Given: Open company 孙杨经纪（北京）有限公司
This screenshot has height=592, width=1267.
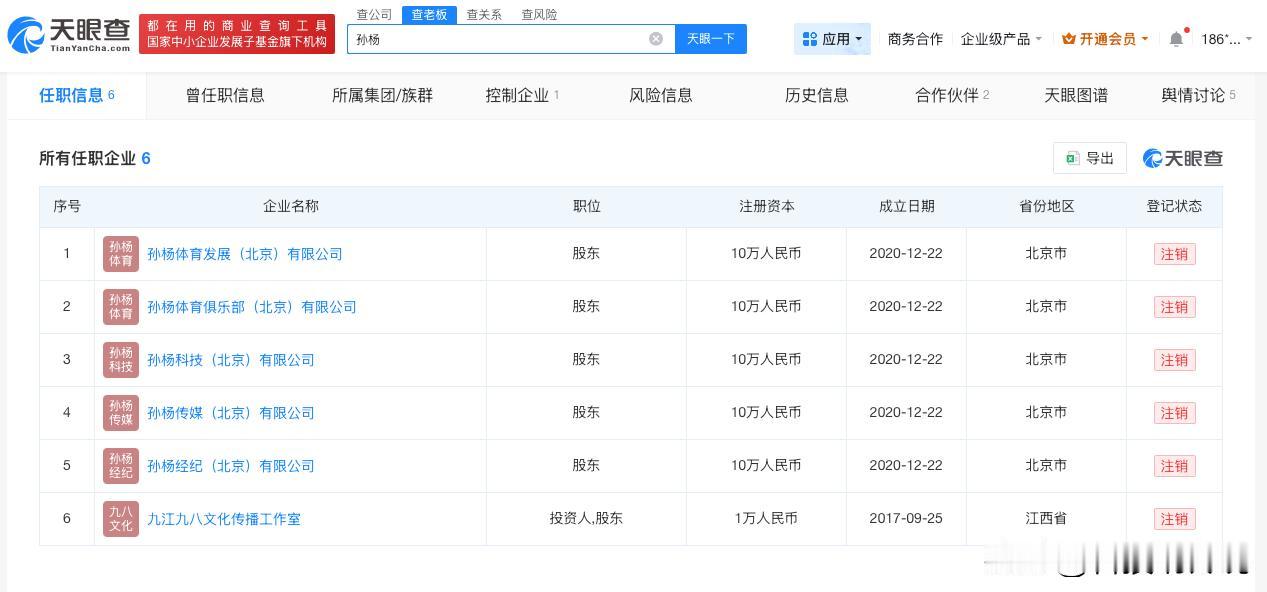Looking at the screenshot, I should [231, 466].
